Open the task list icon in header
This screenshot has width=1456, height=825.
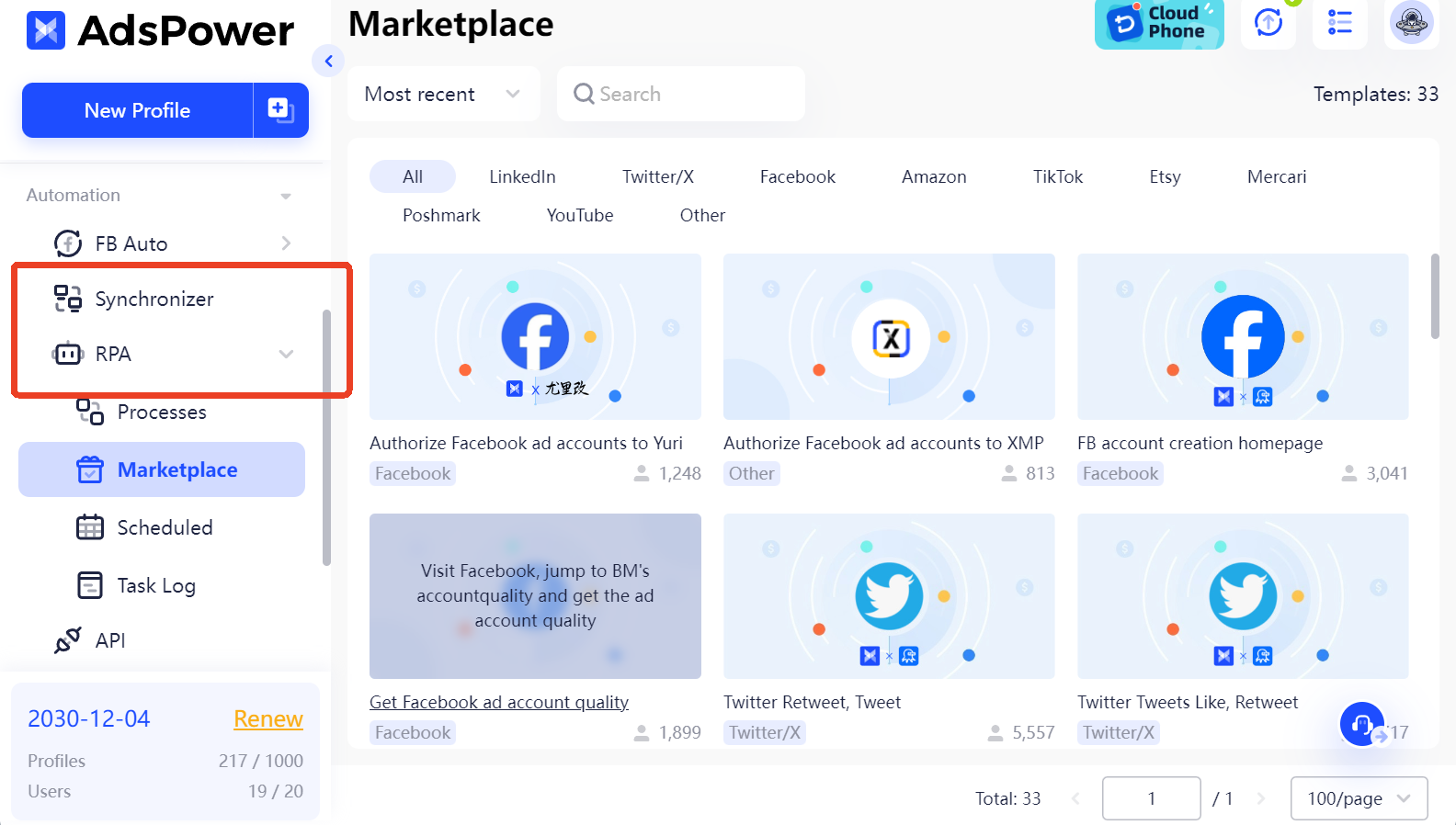click(x=1340, y=22)
